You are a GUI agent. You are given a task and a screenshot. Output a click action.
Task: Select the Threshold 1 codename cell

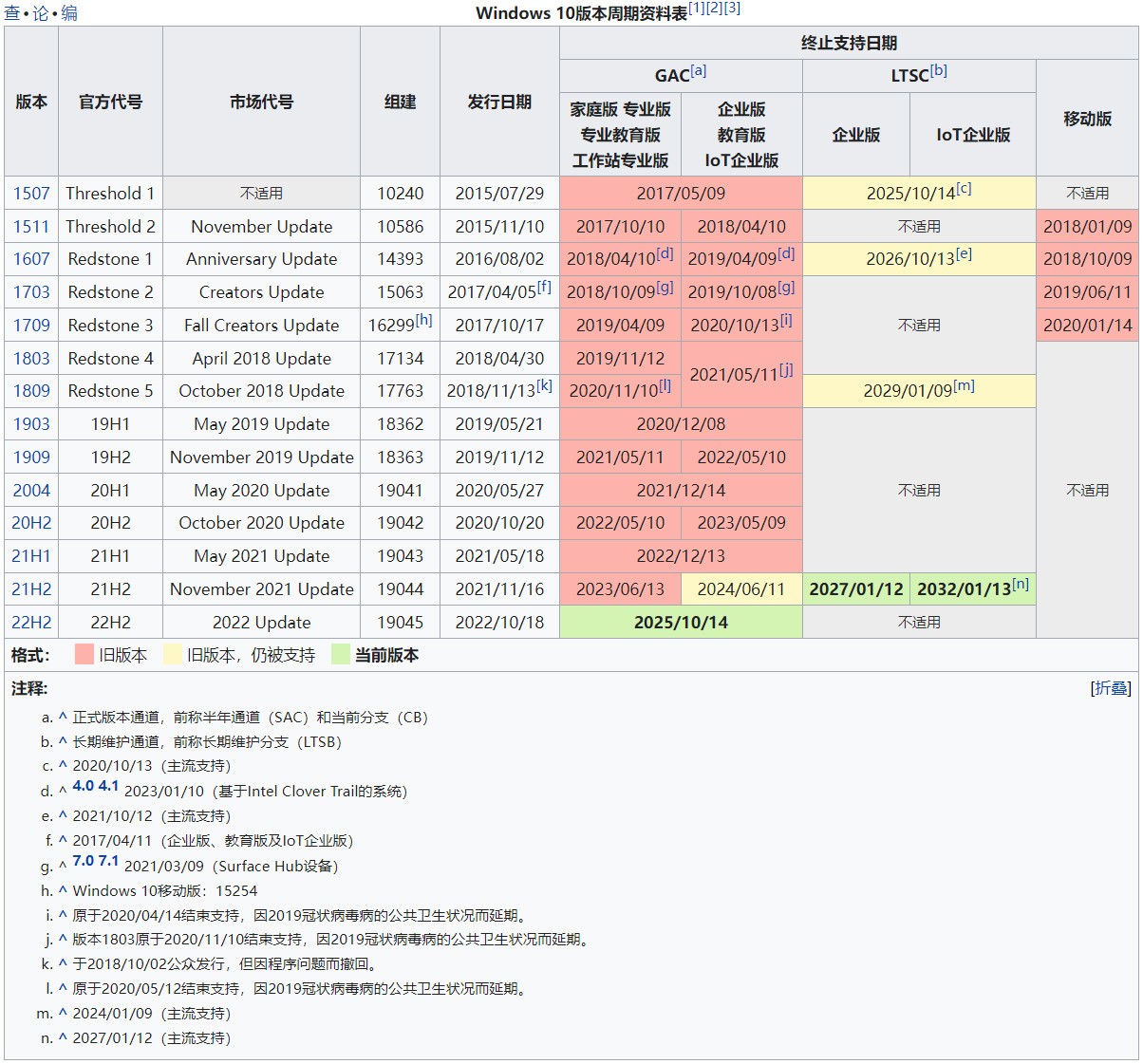click(x=110, y=194)
